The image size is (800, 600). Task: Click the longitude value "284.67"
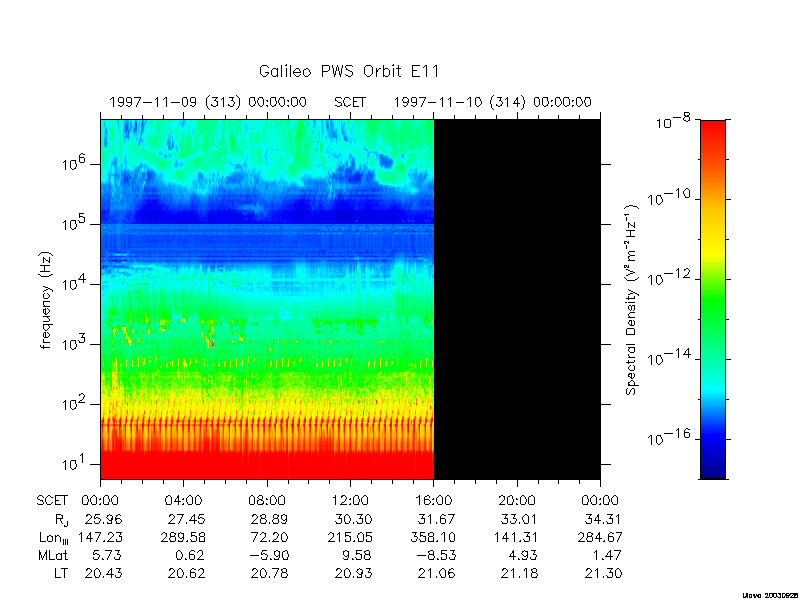599,537
